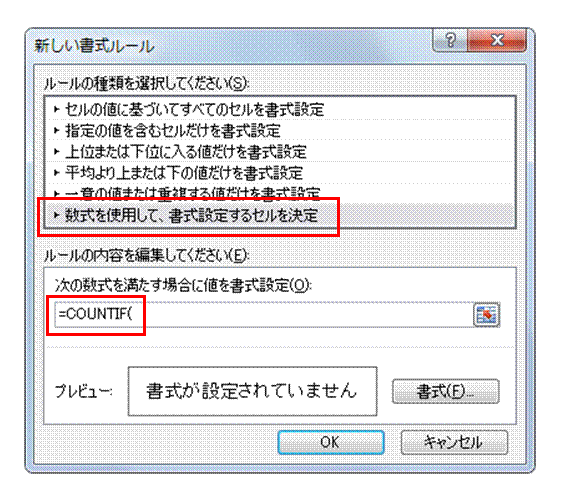Select 一意の値または重複する値だけを書式設定 rule
The image size is (567, 503).
click(280, 193)
